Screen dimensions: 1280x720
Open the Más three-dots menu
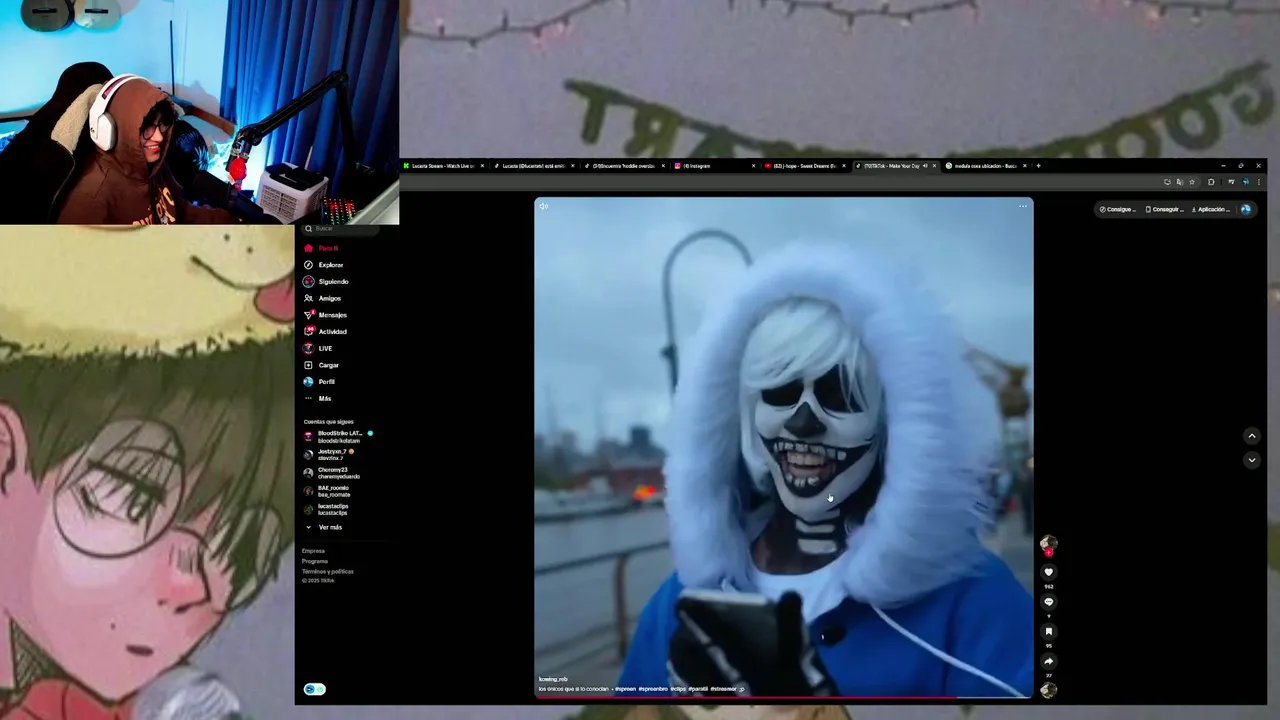pyautogui.click(x=318, y=398)
